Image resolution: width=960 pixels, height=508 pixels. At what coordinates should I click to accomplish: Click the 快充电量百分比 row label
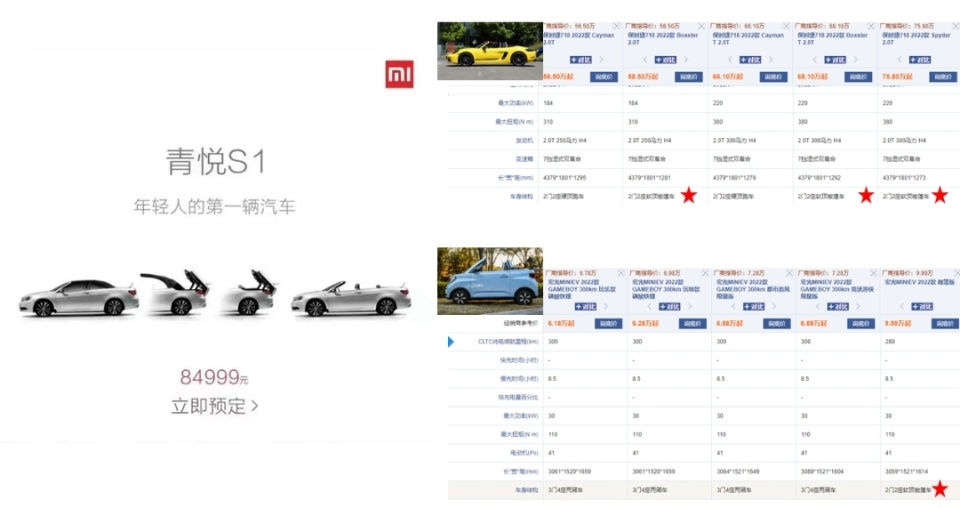pyautogui.click(x=517, y=397)
